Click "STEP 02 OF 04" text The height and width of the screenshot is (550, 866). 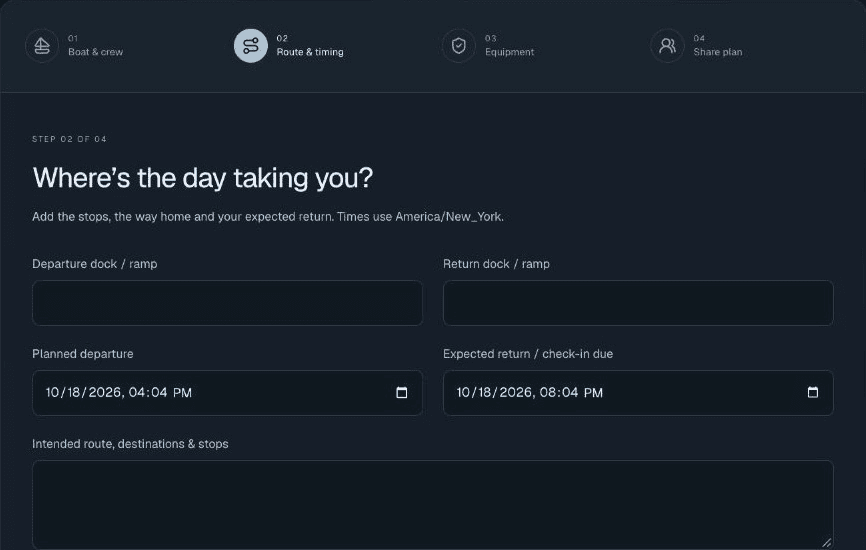pyautogui.click(x=70, y=139)
